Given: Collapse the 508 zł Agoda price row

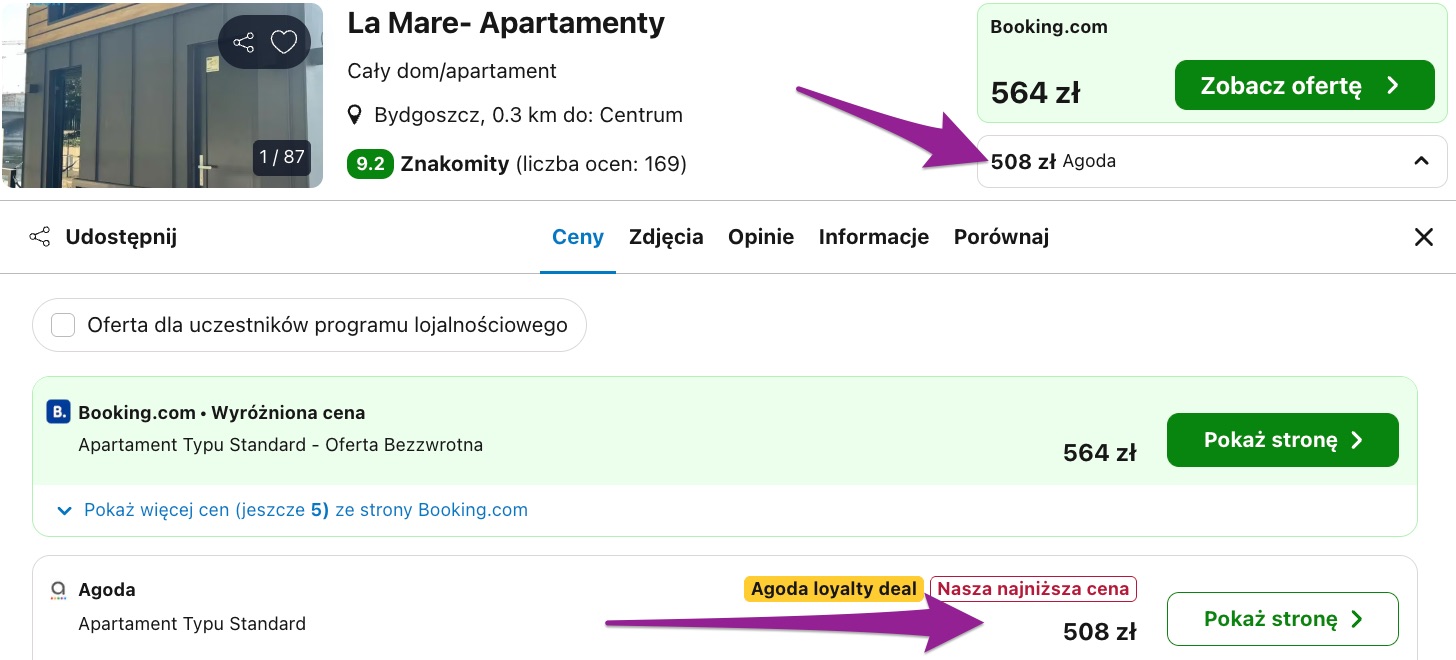Looking at the screenshot, I should click(1421, 160).
